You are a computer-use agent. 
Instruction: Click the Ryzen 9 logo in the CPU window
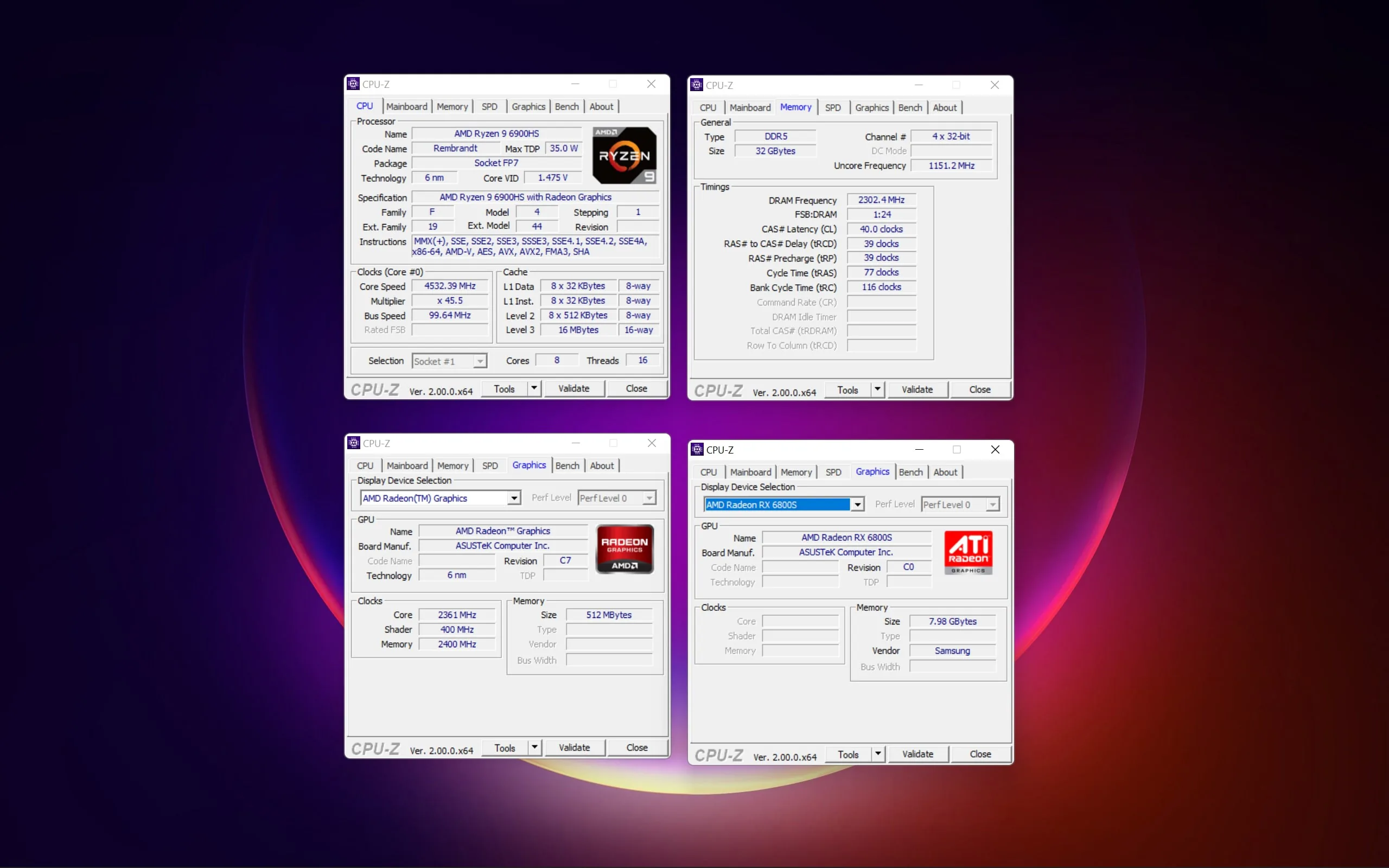pyautogui.click(x=624, y=155)
